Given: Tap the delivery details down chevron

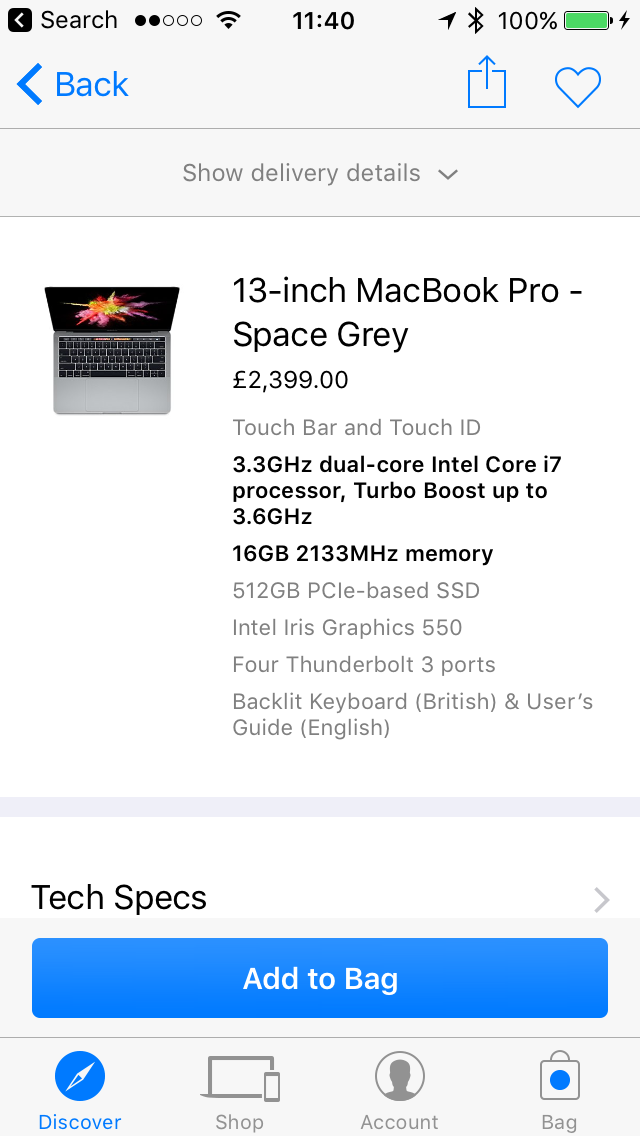Looking at the screenshot, I should click(x=448, y=174).
